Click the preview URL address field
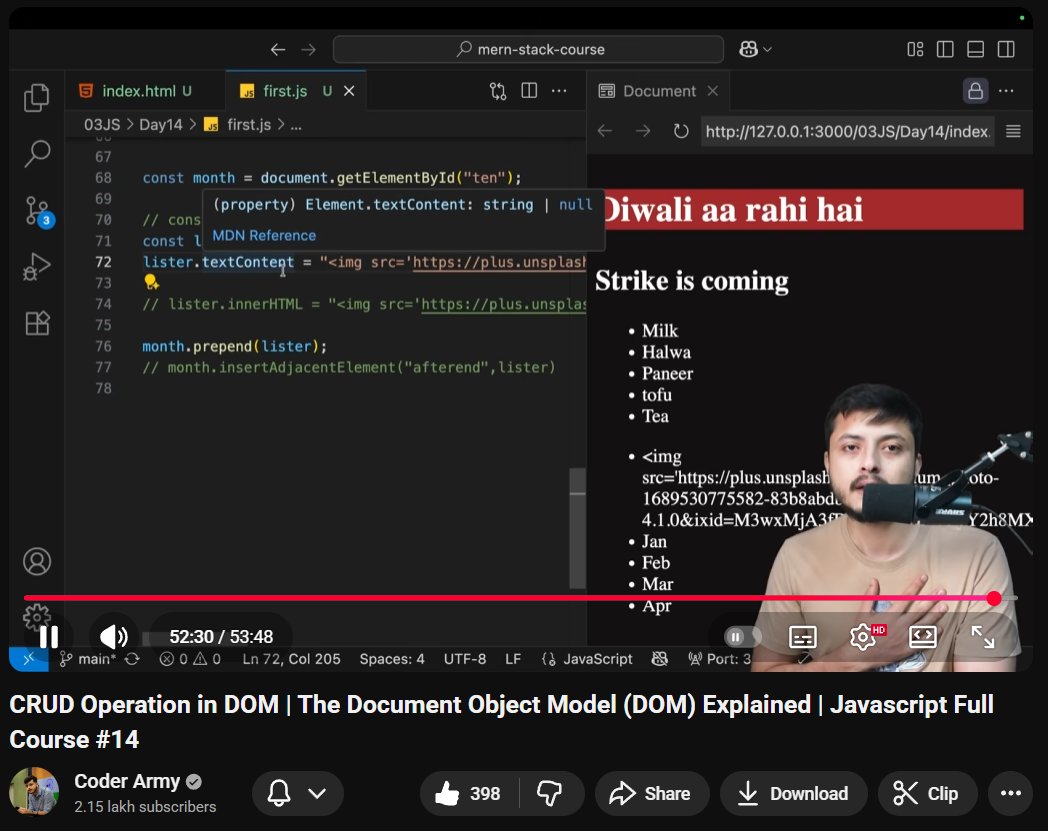Image resolution: width=1048 pixels, height=831 pixels. coord(847,132)
